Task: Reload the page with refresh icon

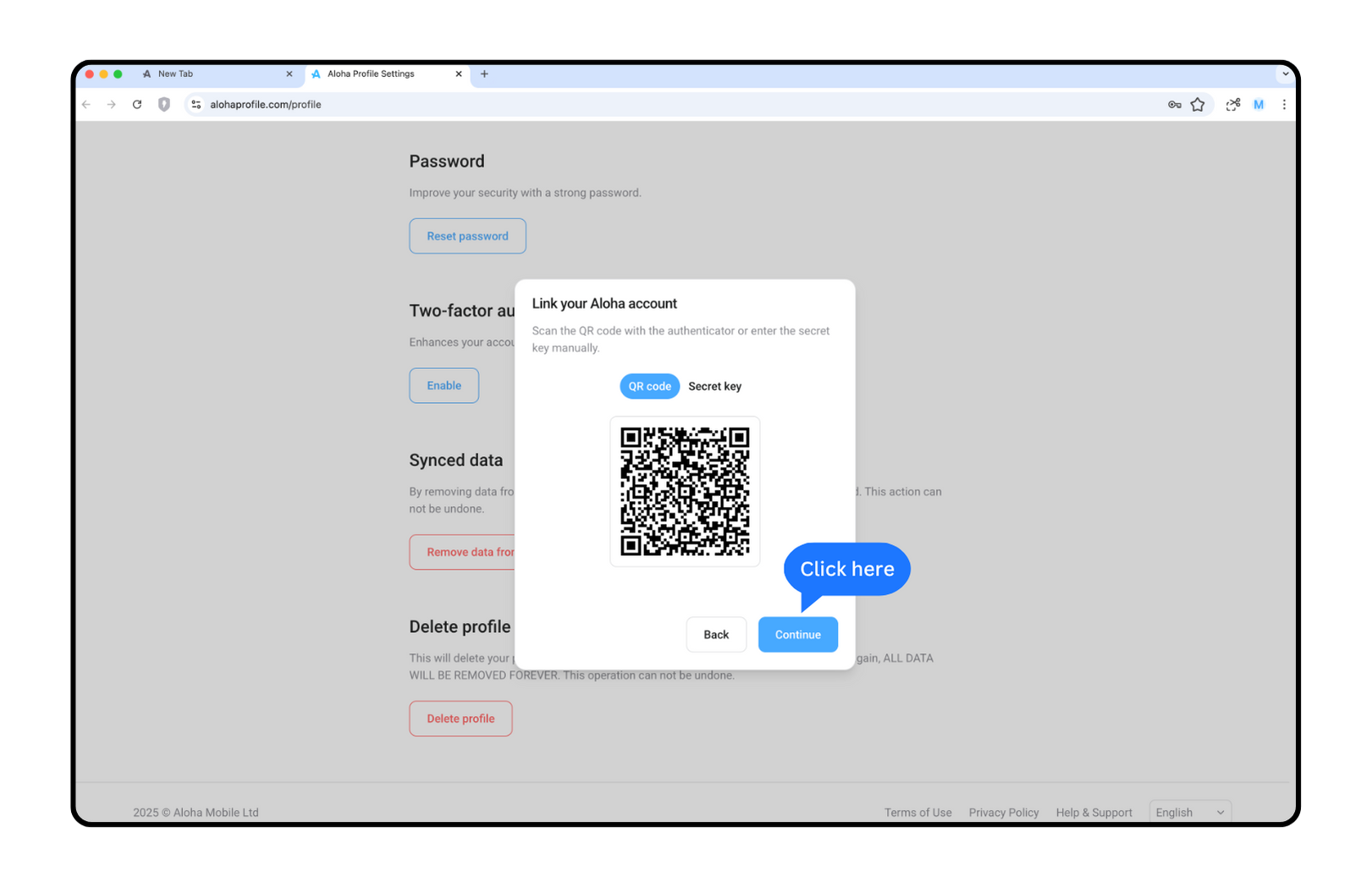Action: (137, 104)
